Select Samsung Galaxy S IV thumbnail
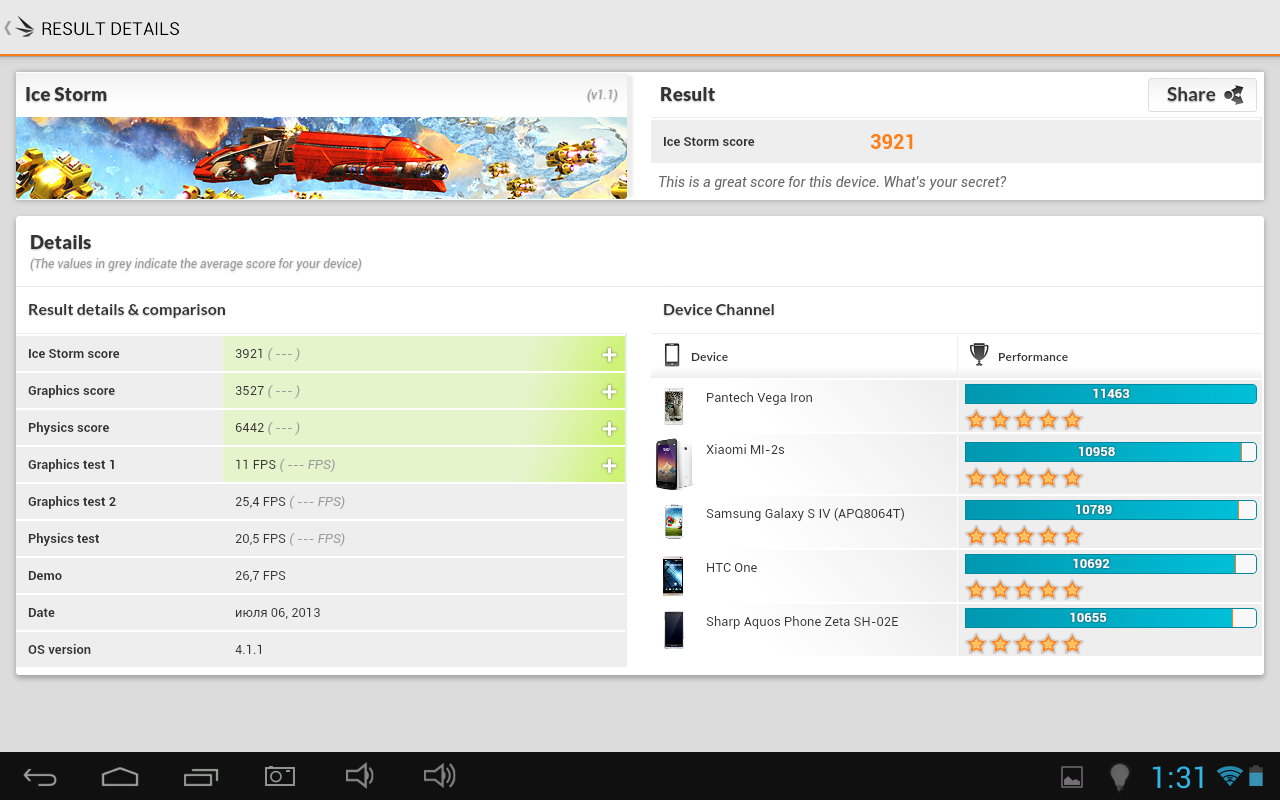 coord(673,521)
